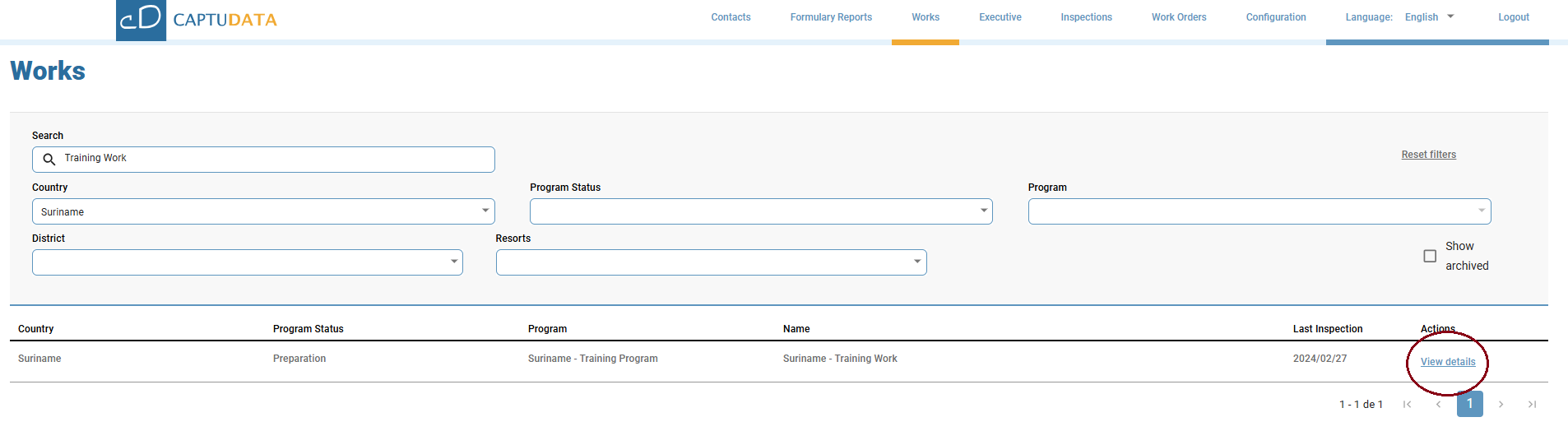Viewport: 1568px width, 445px height.
Task: Jump to last page icon
Action: (x=1532, y=405)
